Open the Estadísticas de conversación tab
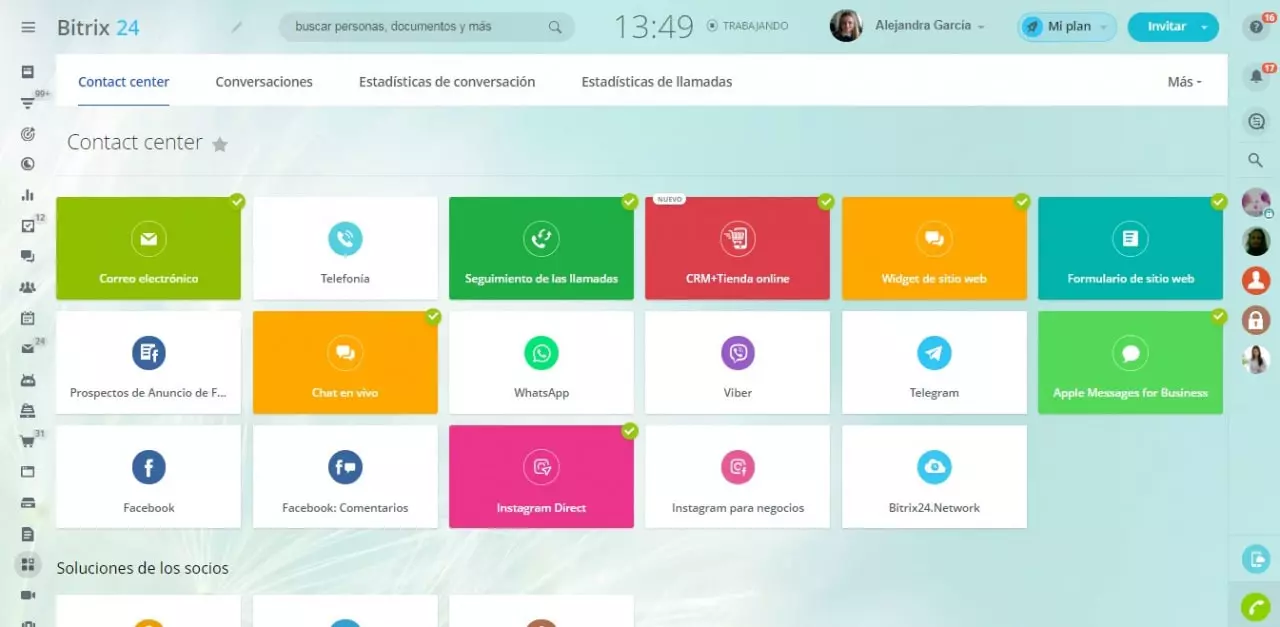Image resolution: width=1280 pixels, height=627 pixels. 447,82
